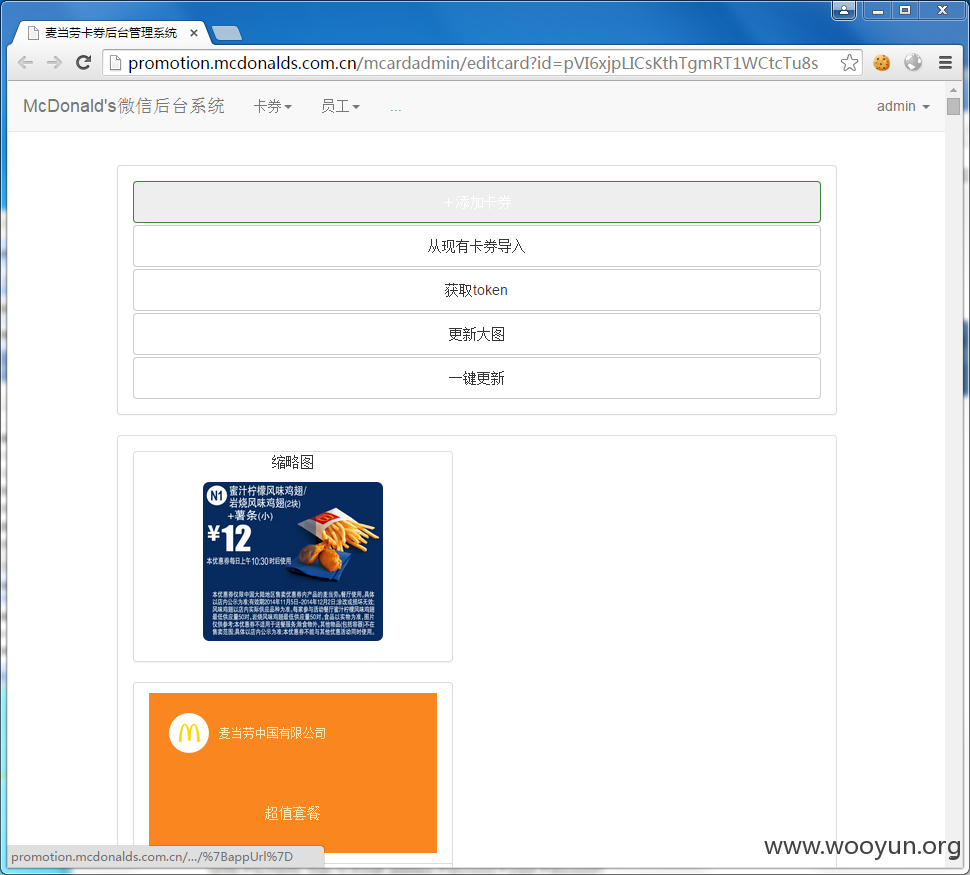Open the Chrome hamburger menu
Viewport: 970px width, 875px height.
tap(945, 62)
